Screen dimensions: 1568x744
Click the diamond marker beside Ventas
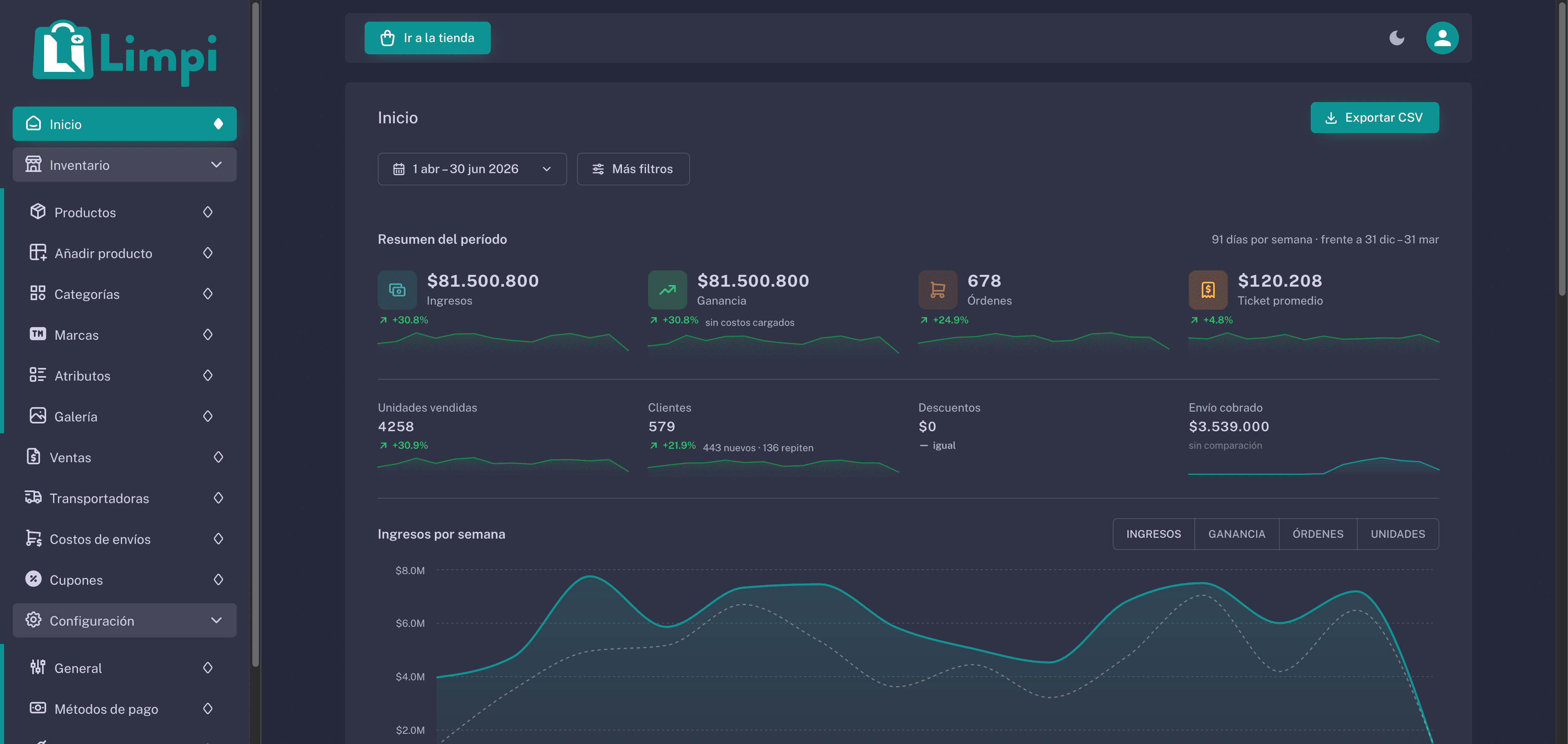coord(218,457)
